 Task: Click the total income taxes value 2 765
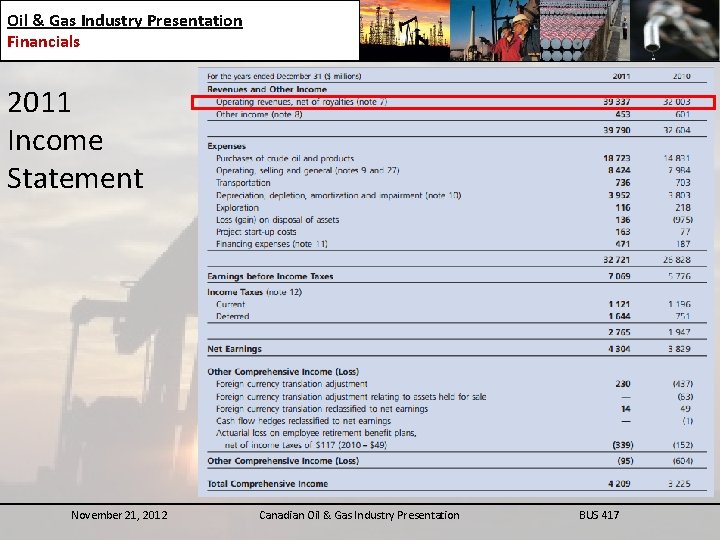[619, 332]
